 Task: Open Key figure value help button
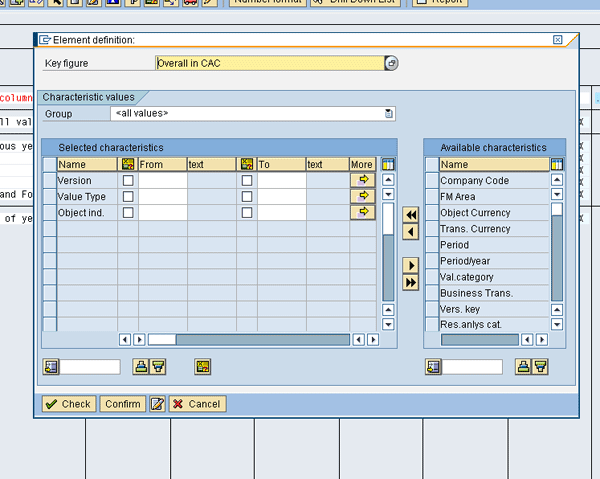tap(391, 63)
